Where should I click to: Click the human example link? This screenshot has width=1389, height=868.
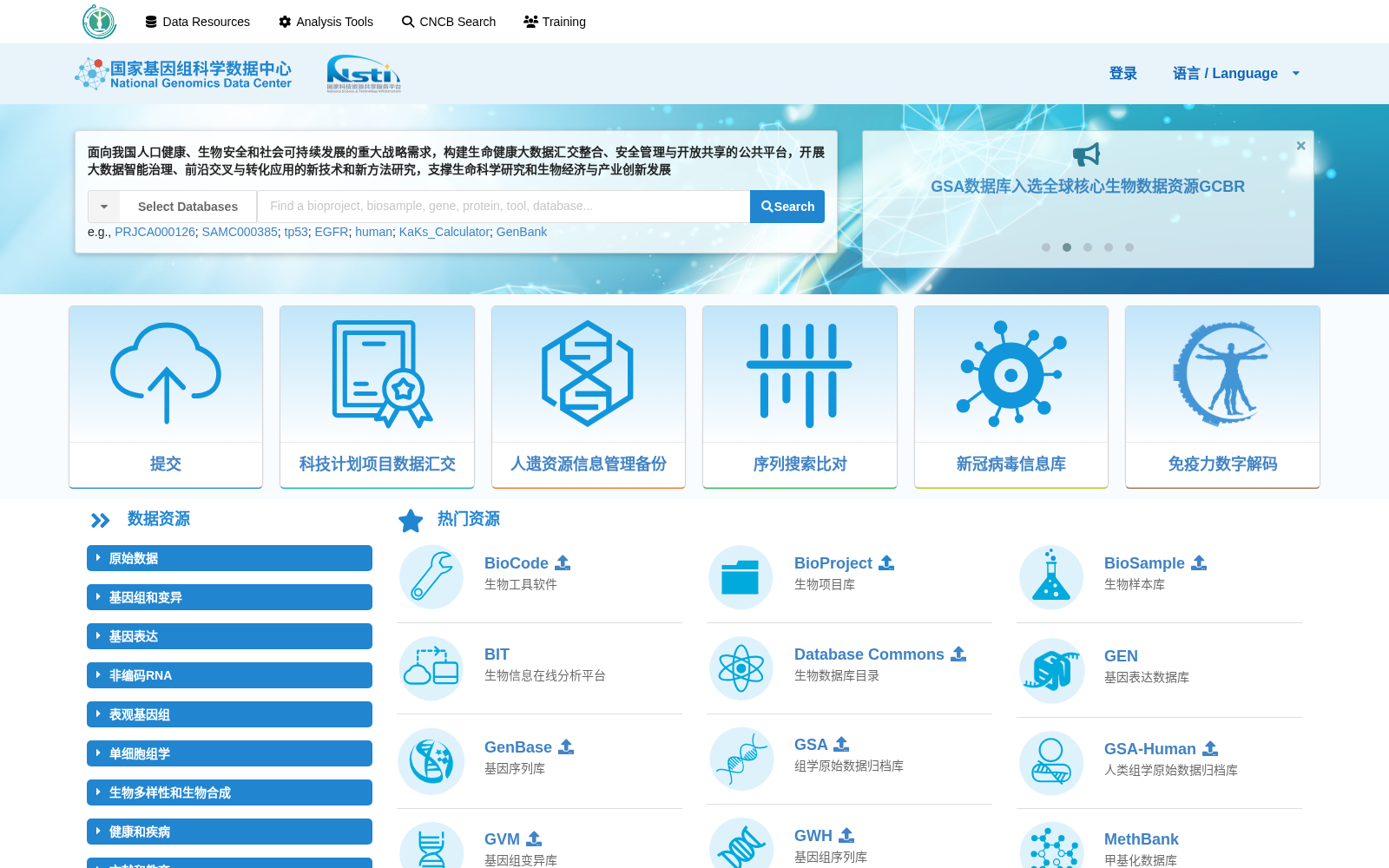point(374,232)
